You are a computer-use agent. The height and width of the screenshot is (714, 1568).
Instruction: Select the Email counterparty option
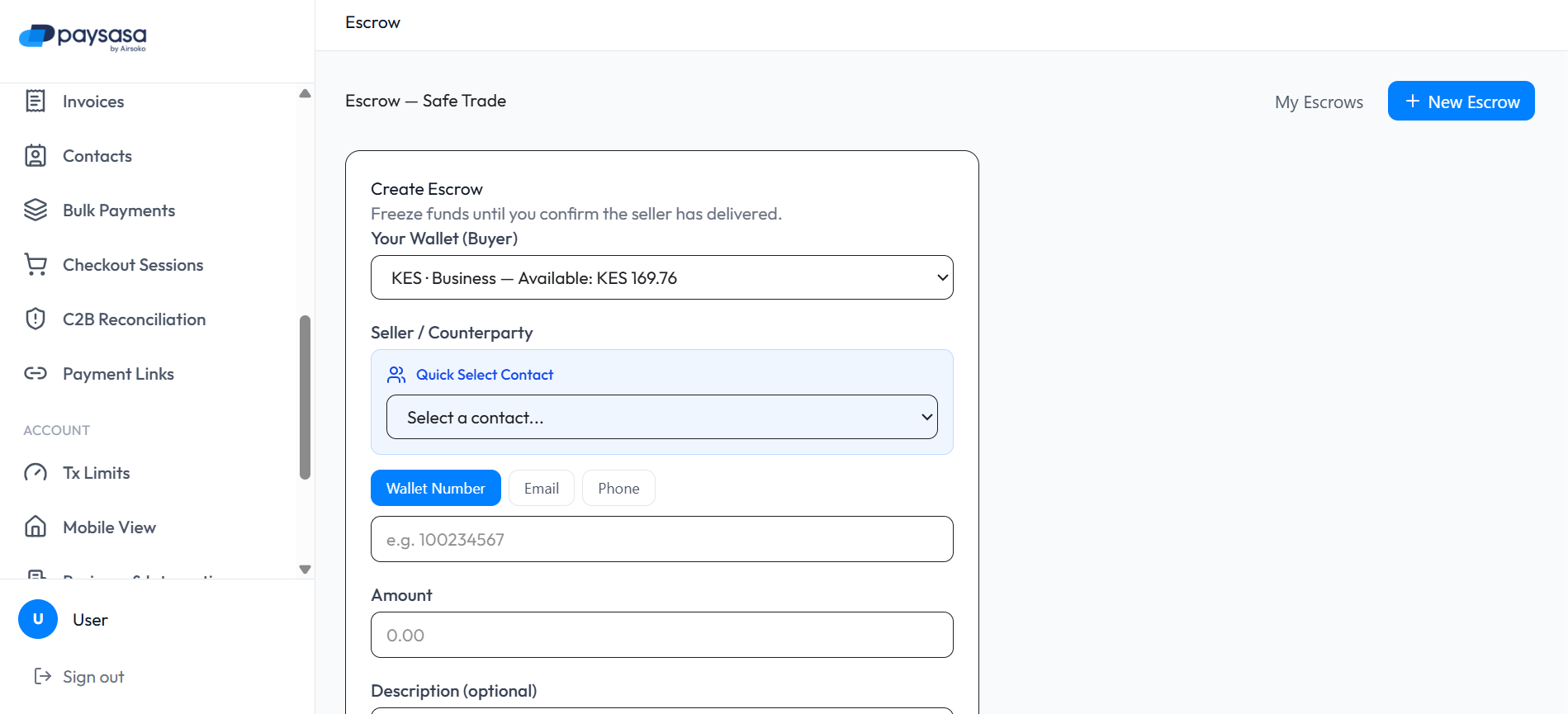pos(542,488)
